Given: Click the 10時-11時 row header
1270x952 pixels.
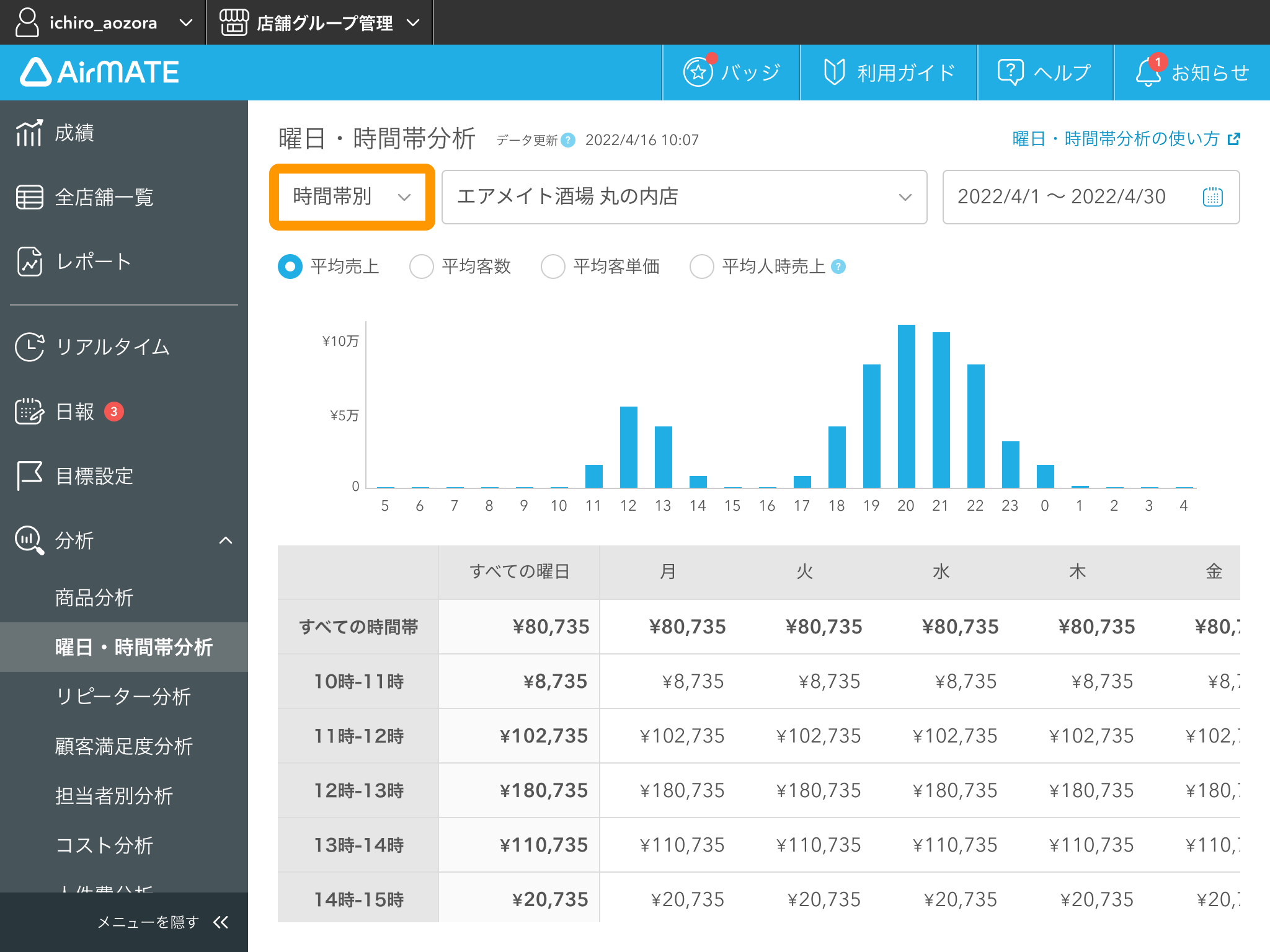Looking at the screenshot, I should [x=358, y=681].
